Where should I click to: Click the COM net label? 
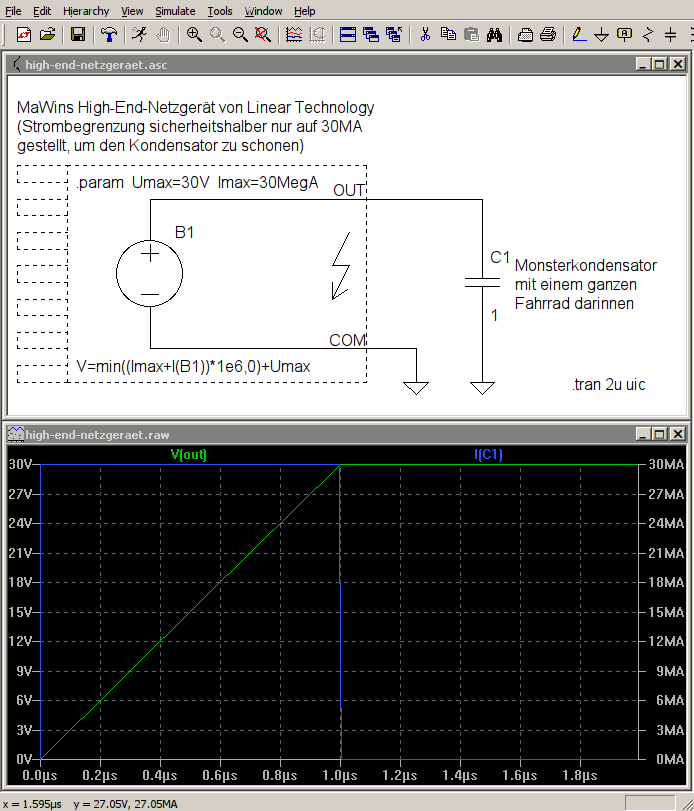pos(348,340)
